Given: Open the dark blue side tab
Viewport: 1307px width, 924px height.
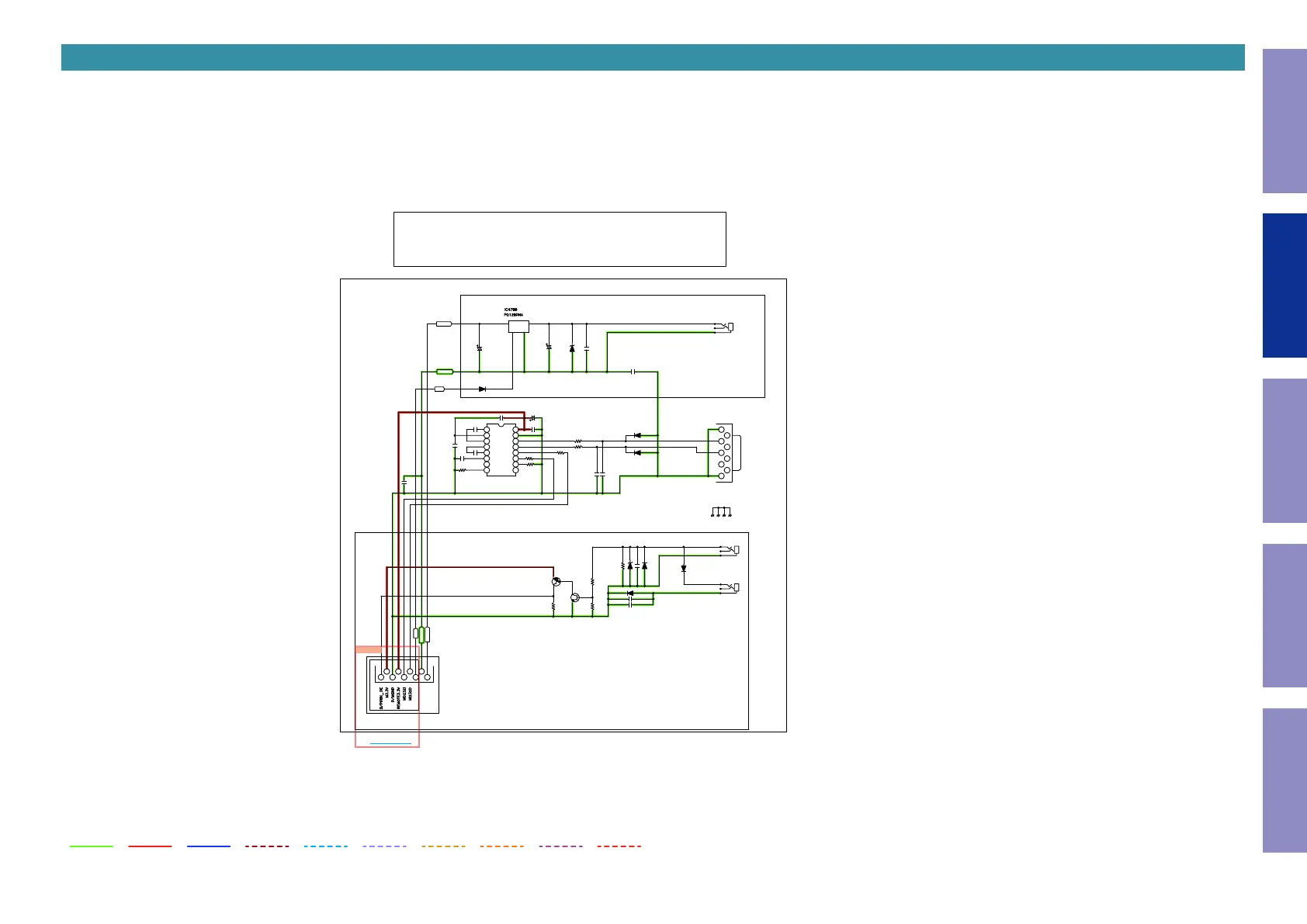Looking at the screenshot, I should click(1284, 286).
